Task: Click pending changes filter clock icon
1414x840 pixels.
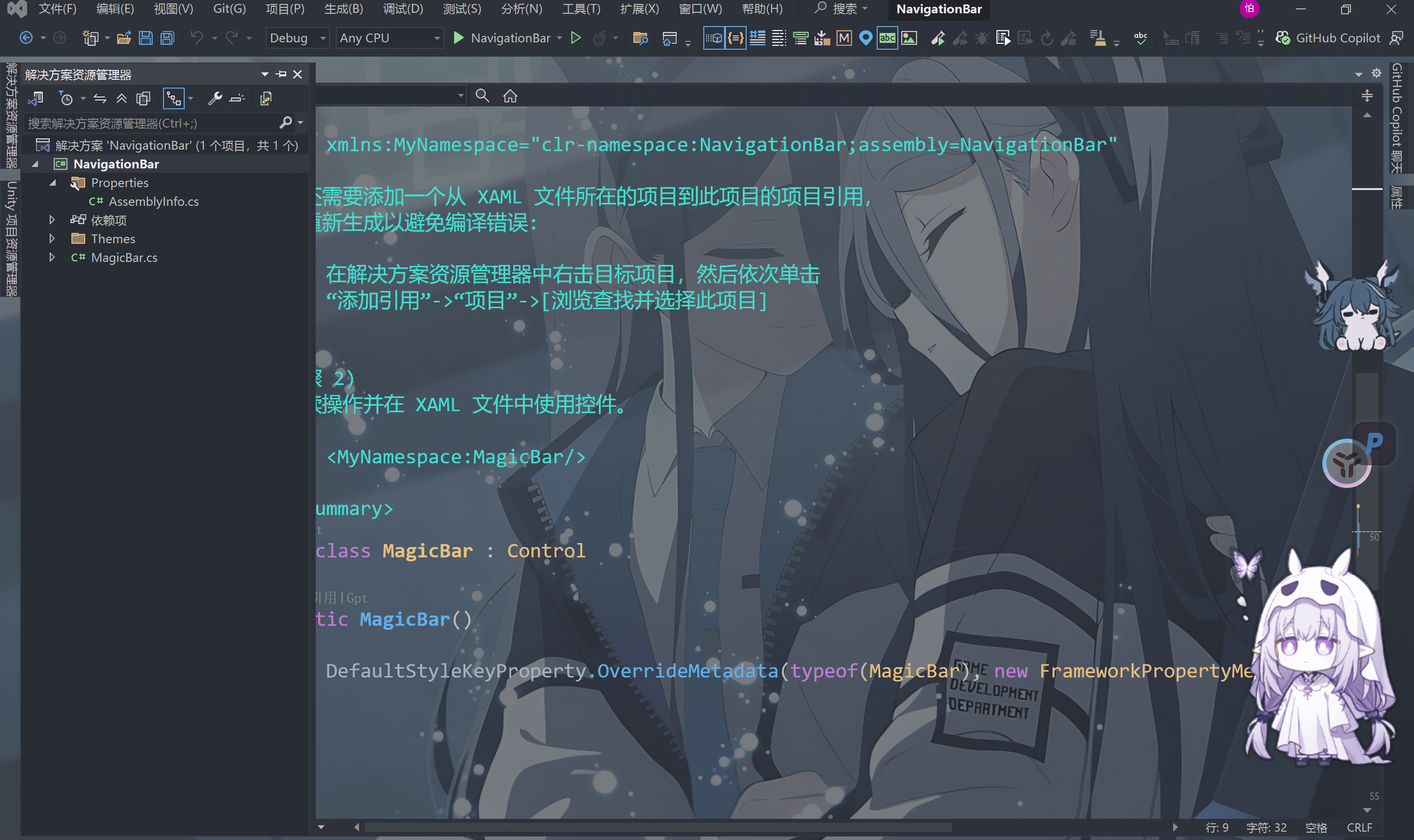Action: coord(66,99)
